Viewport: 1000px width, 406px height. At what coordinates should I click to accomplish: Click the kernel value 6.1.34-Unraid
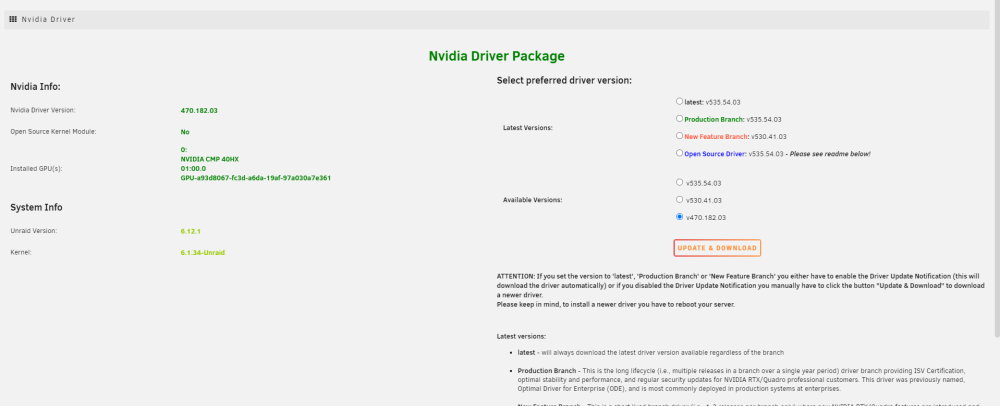203,252
